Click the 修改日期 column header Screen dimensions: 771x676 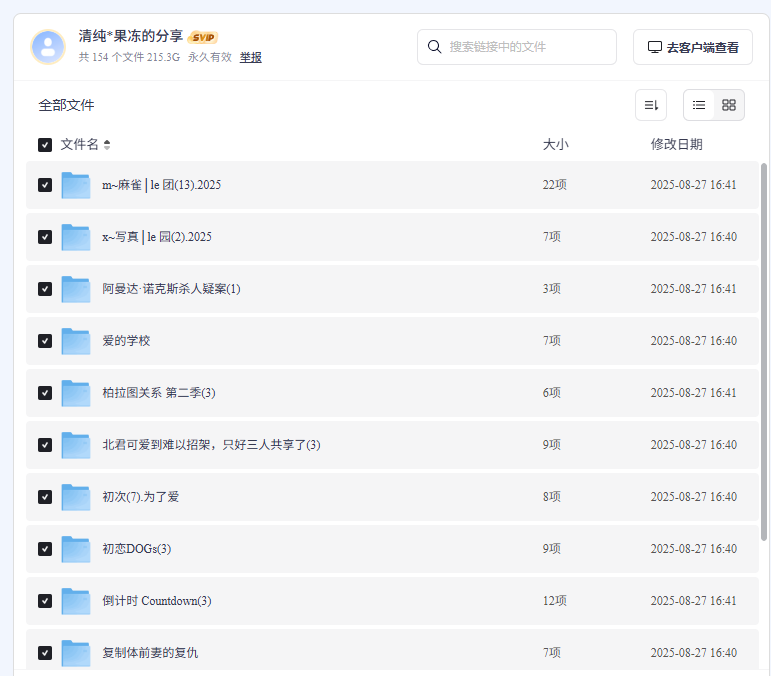[x=676, y=145]
